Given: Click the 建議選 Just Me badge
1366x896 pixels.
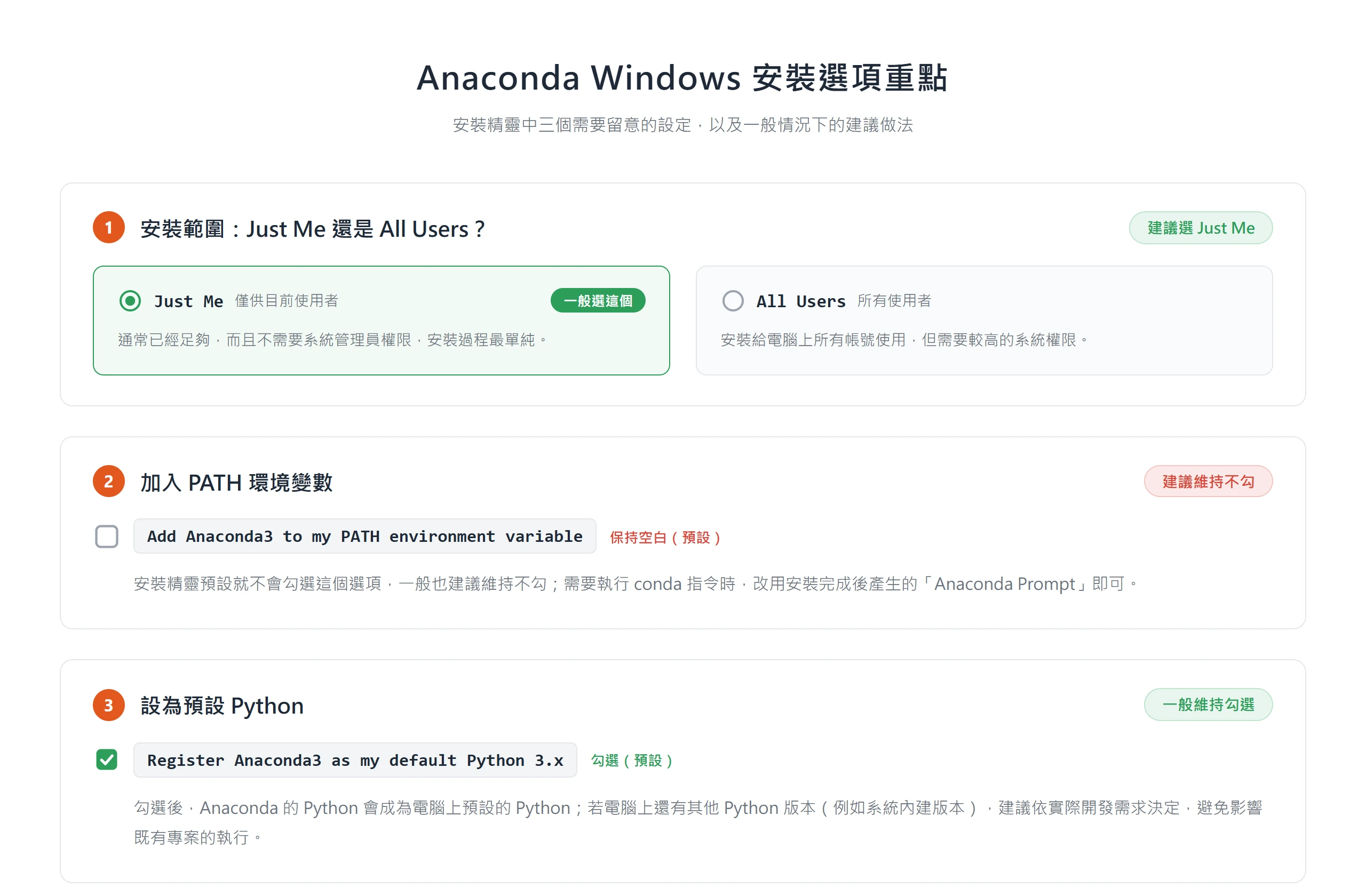Looking at the screenshot, I should (1201, 228).
